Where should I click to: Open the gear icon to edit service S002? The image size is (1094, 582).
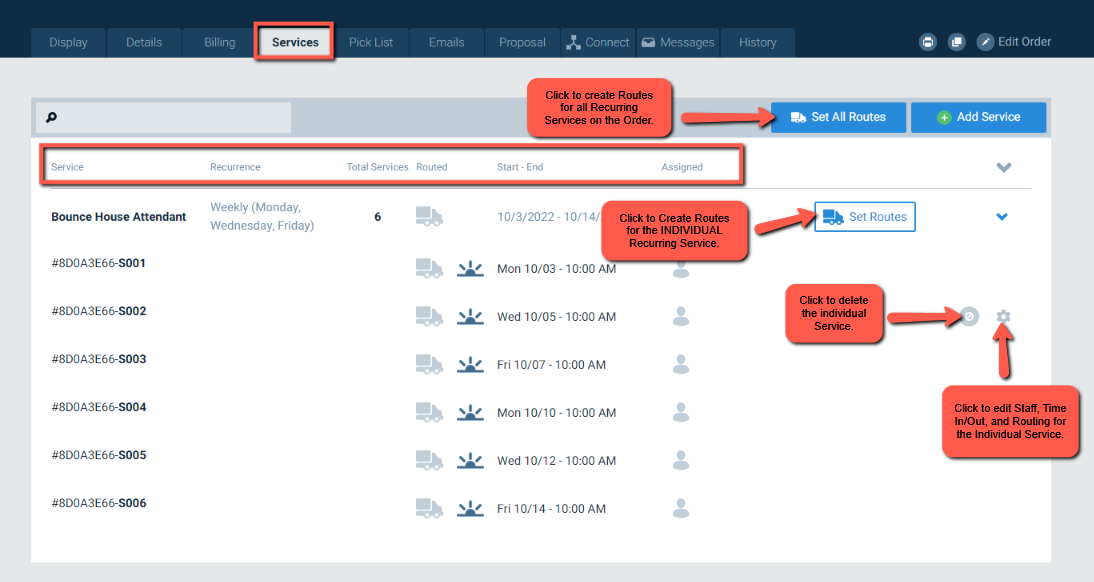pyautogui.click(x=1003, y=316)
